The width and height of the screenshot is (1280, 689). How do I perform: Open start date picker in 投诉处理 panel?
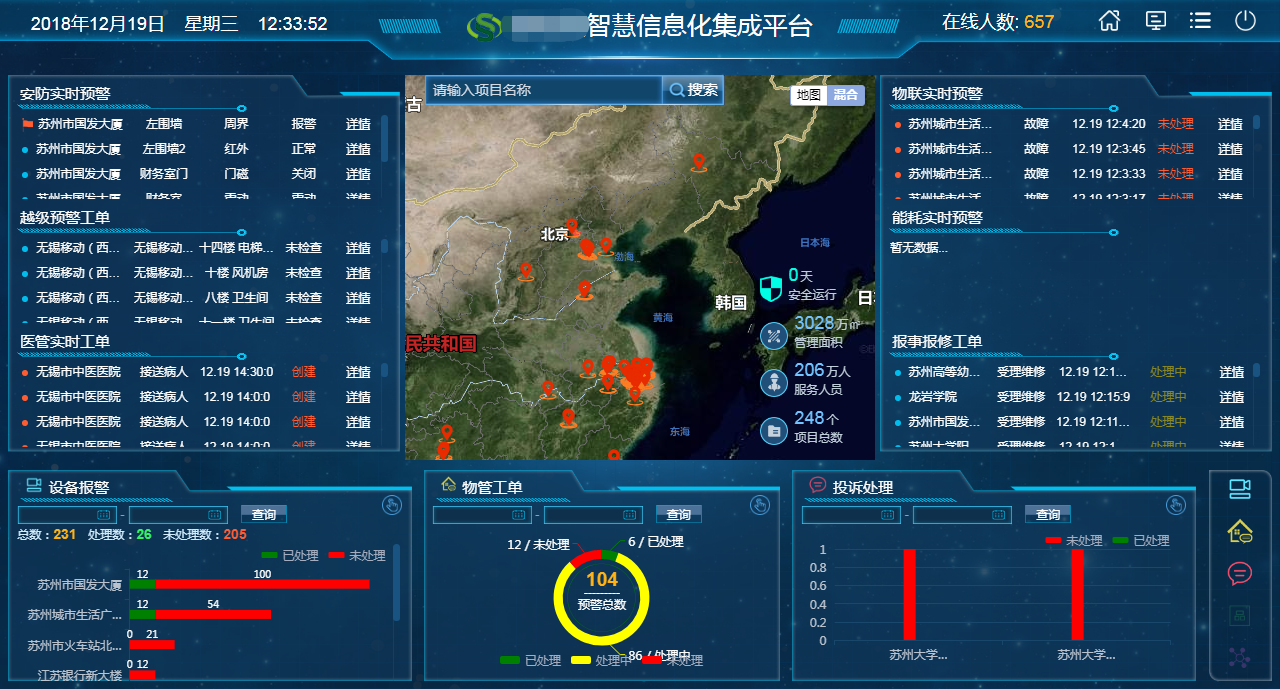(x=851, y=515)
